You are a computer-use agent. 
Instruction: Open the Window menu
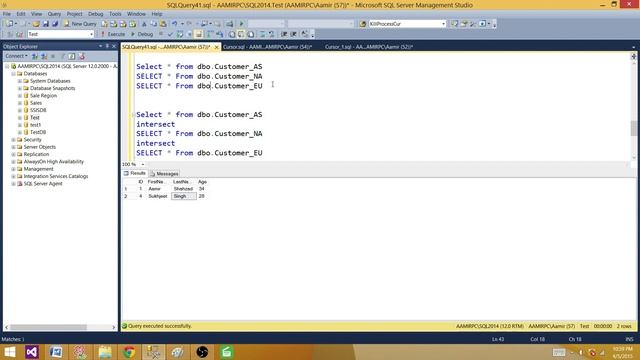[x=136, y=14]
